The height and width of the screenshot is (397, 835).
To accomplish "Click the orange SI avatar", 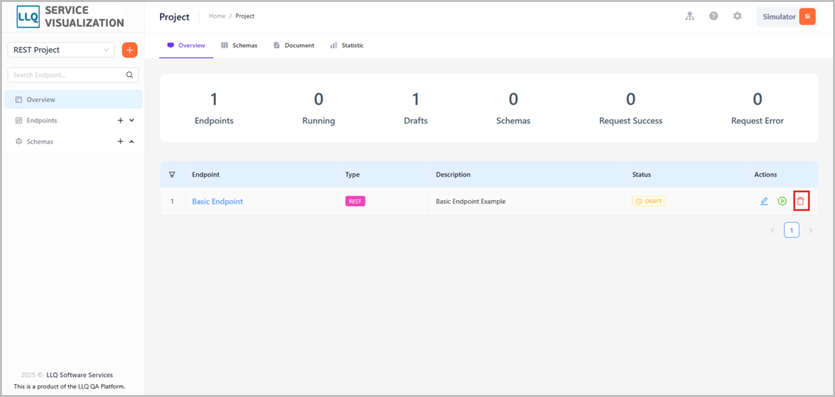I will (x=807, y=16).
